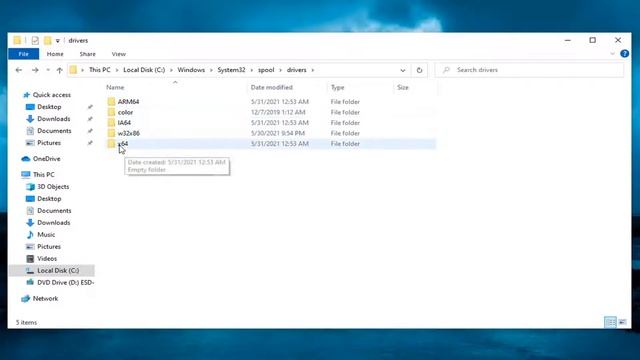The image size is (640, 360).
Task: Open pinned Downloads under Quick access
Action: [53, 119]
